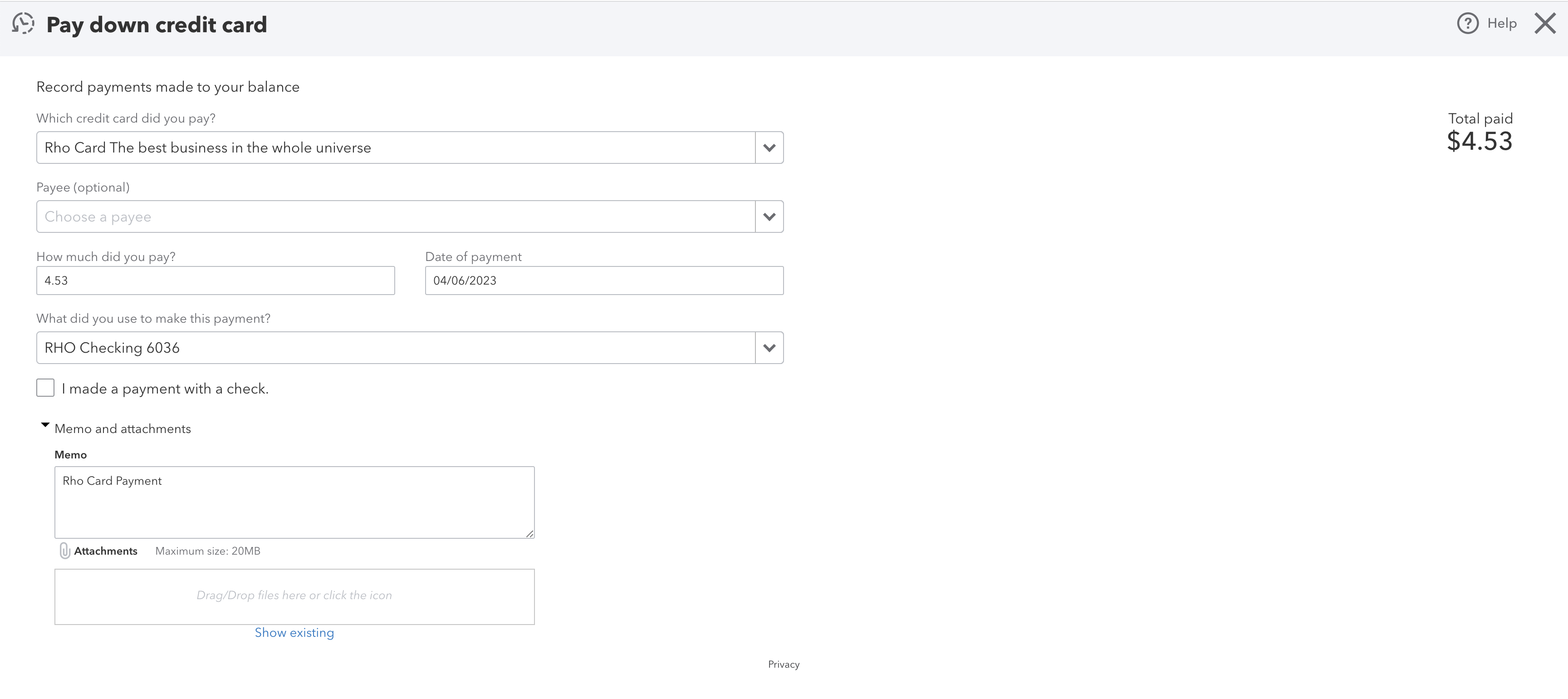Check the payment with a check box

tap(46, 388)
